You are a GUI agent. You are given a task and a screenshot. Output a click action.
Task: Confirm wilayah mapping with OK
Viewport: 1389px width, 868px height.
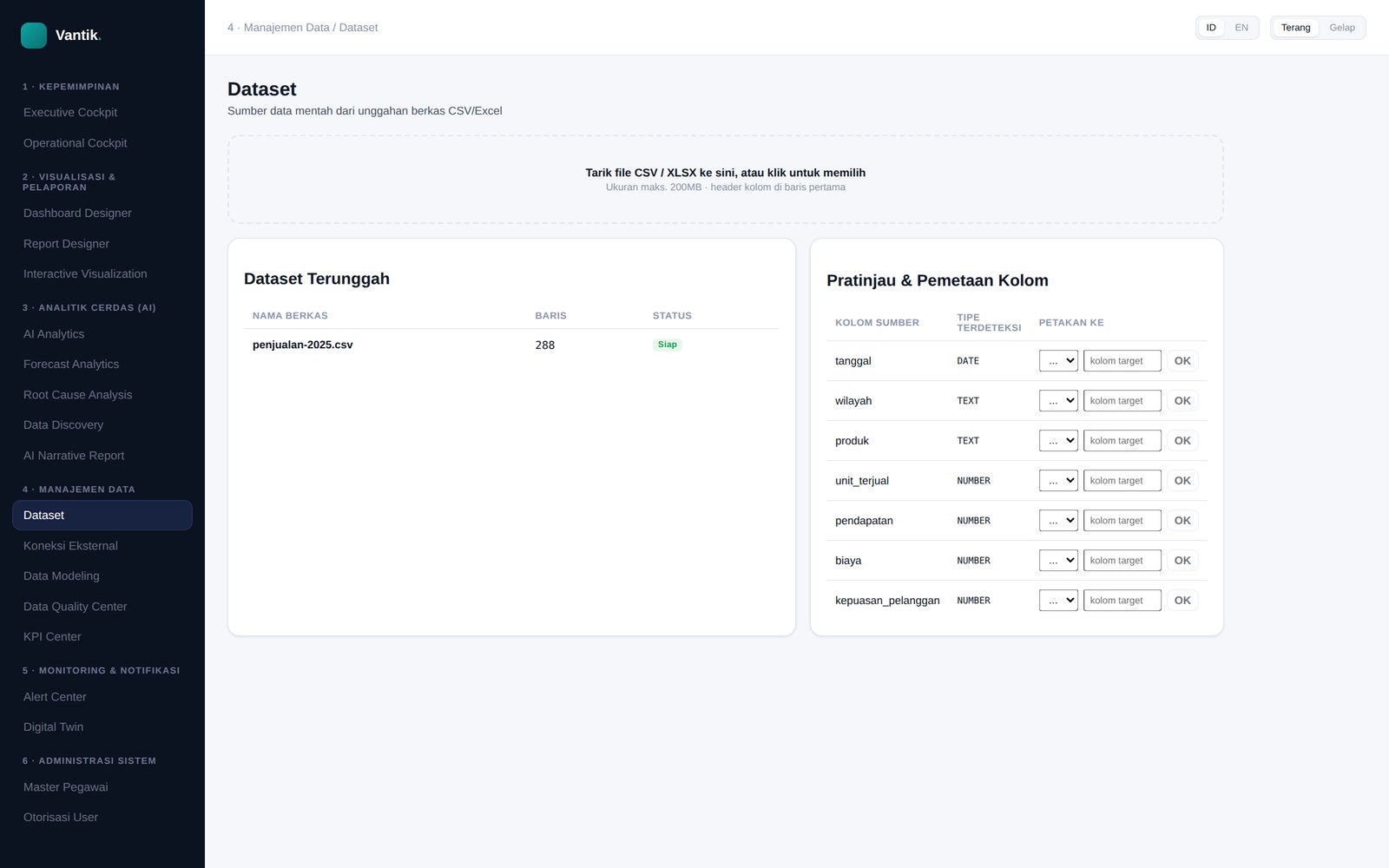[x=1182, y=401]
